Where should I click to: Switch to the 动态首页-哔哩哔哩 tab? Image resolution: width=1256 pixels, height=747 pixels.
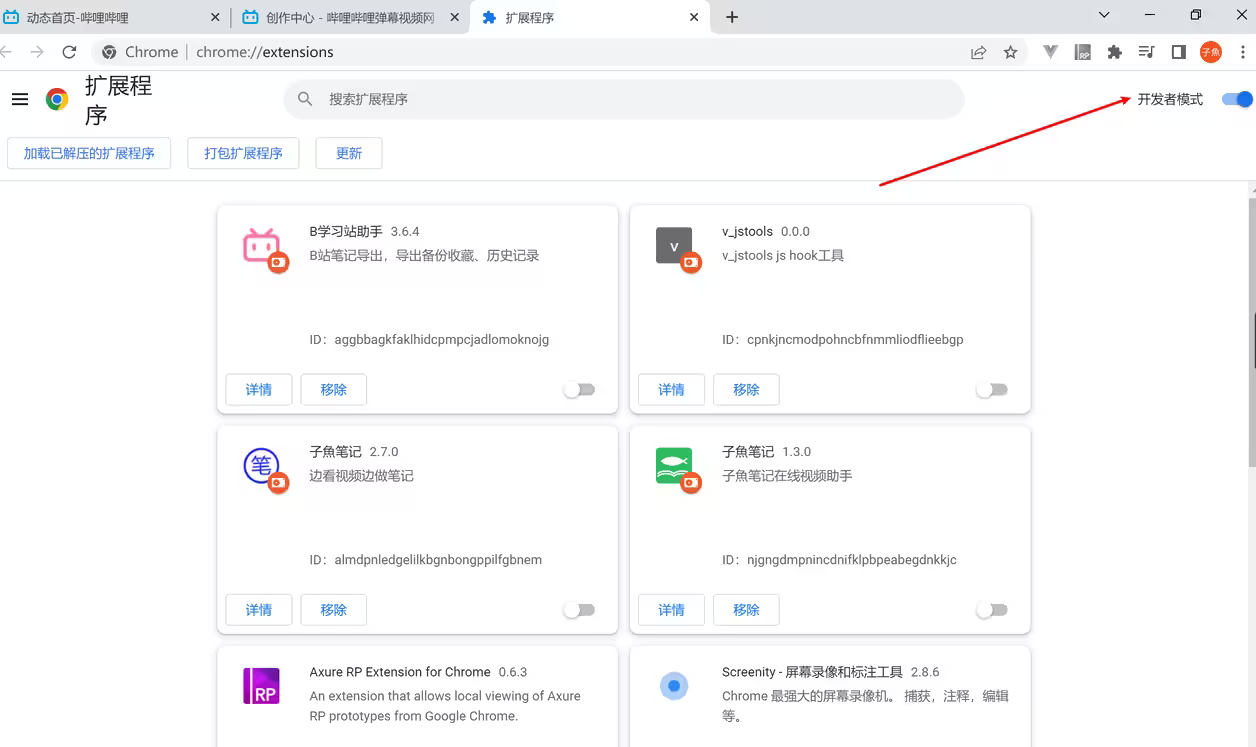coord(115,17)
